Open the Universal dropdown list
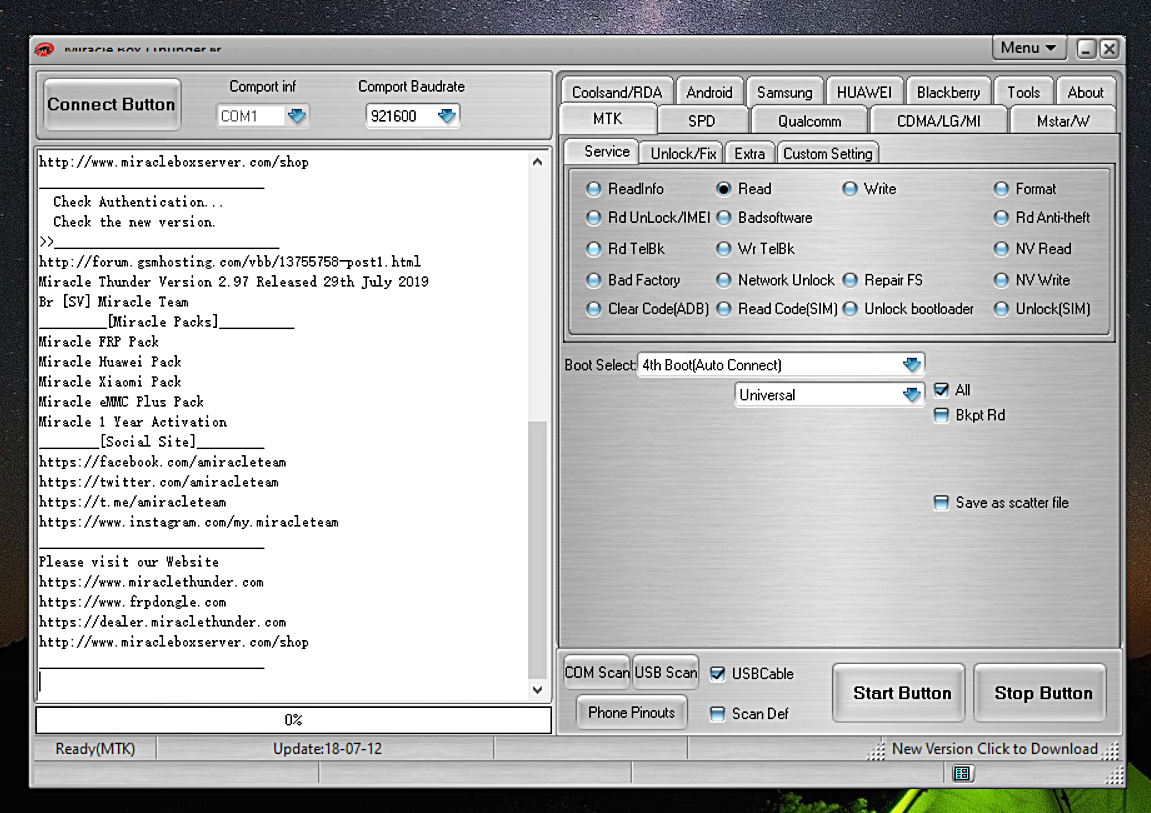The height and width of the screenshot is (813, 1151). point(910,395)
